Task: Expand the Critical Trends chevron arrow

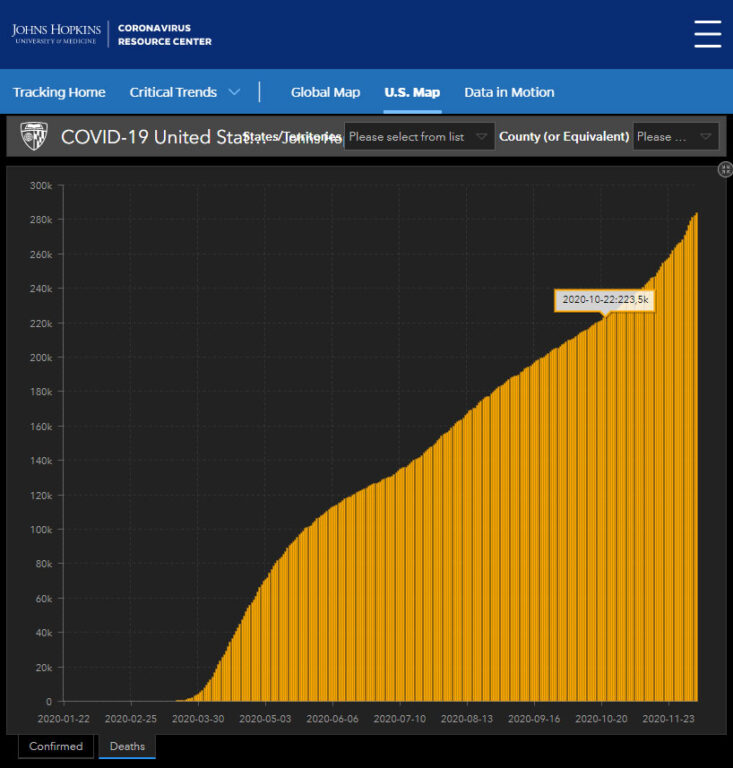Action: (235, 92)
